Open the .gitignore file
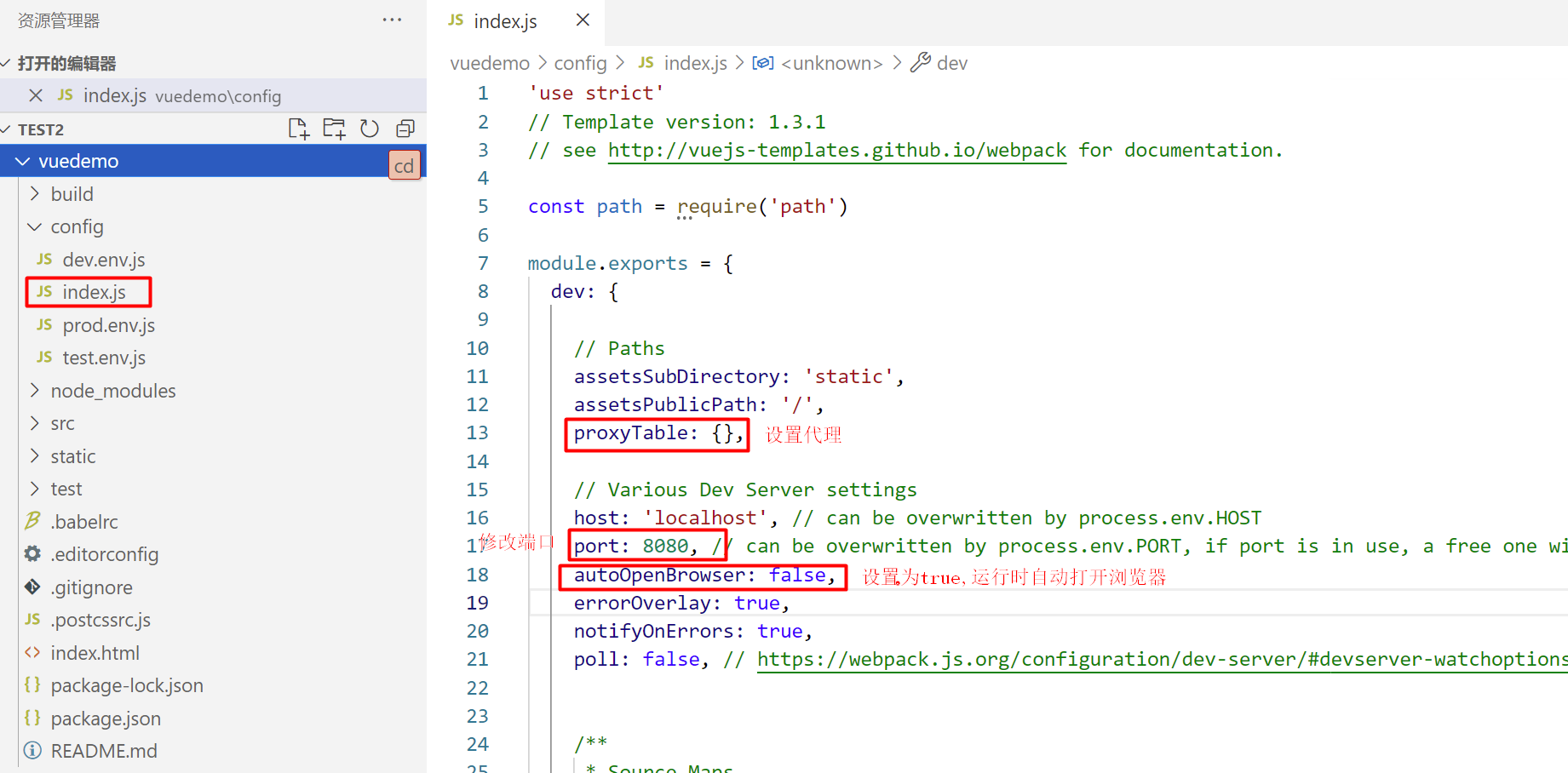Image resolution: width=1568 pixels, height=773 pixels. pos(91,587)
